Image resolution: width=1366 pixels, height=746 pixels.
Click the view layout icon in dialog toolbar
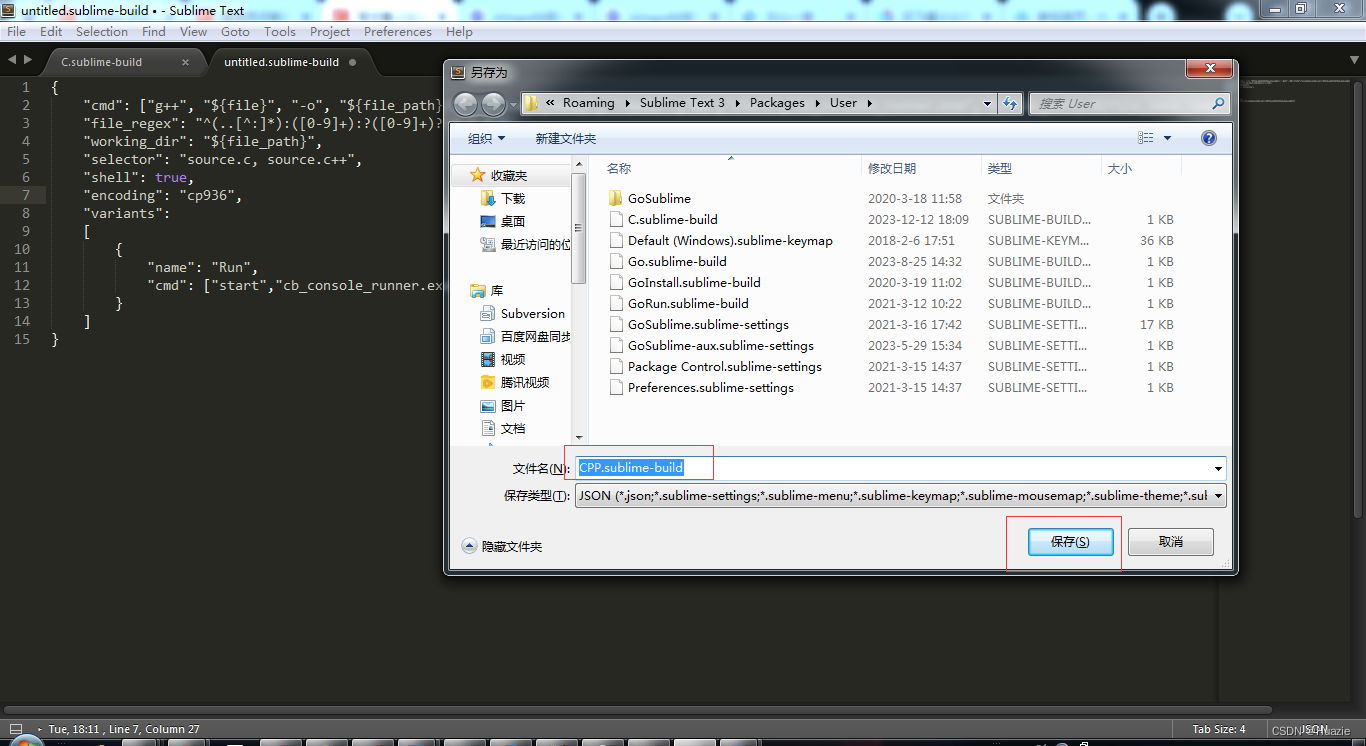point(1146,138)
